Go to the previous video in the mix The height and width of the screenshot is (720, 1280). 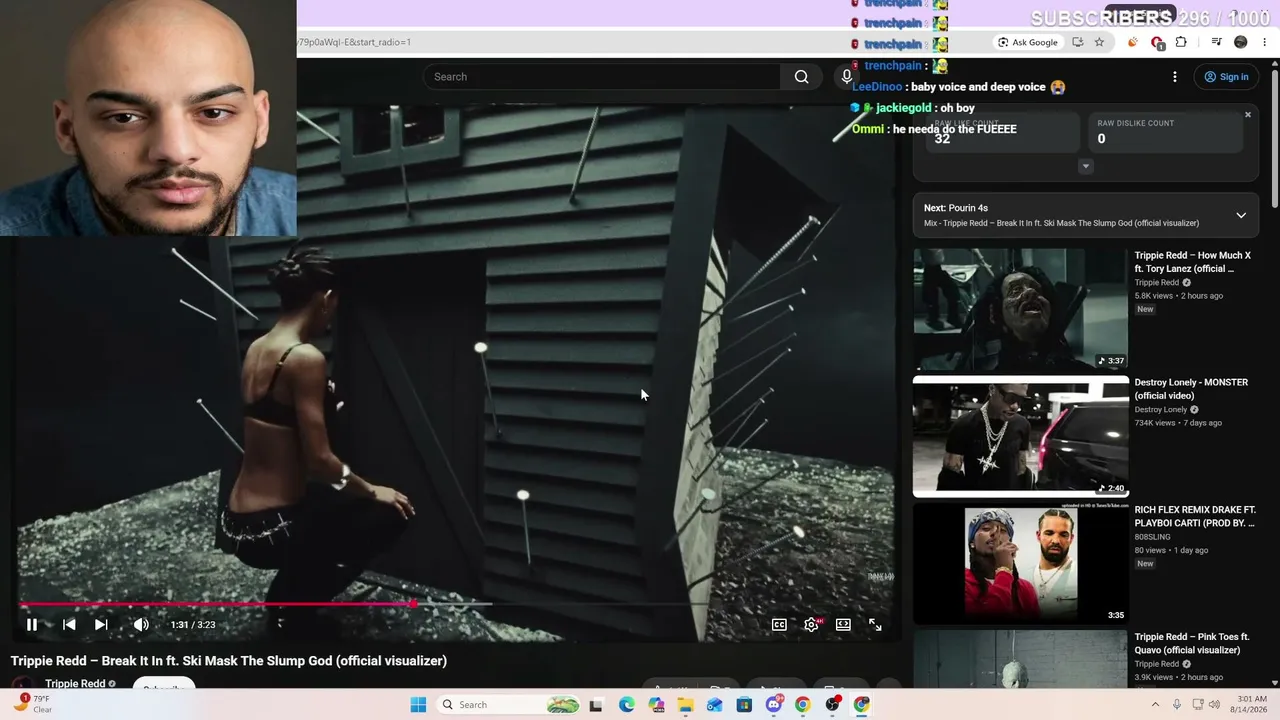click(69, 625)
